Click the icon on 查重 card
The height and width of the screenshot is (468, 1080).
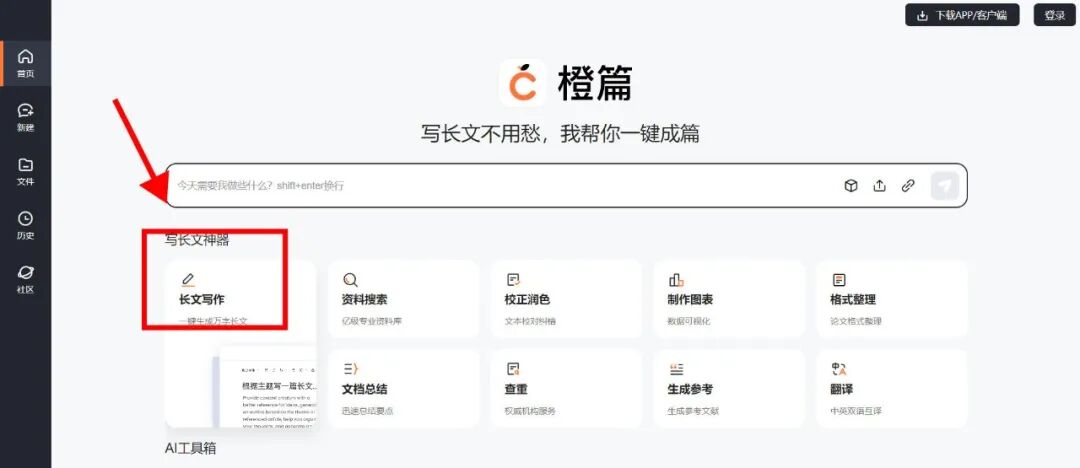(x=513, y=369)
